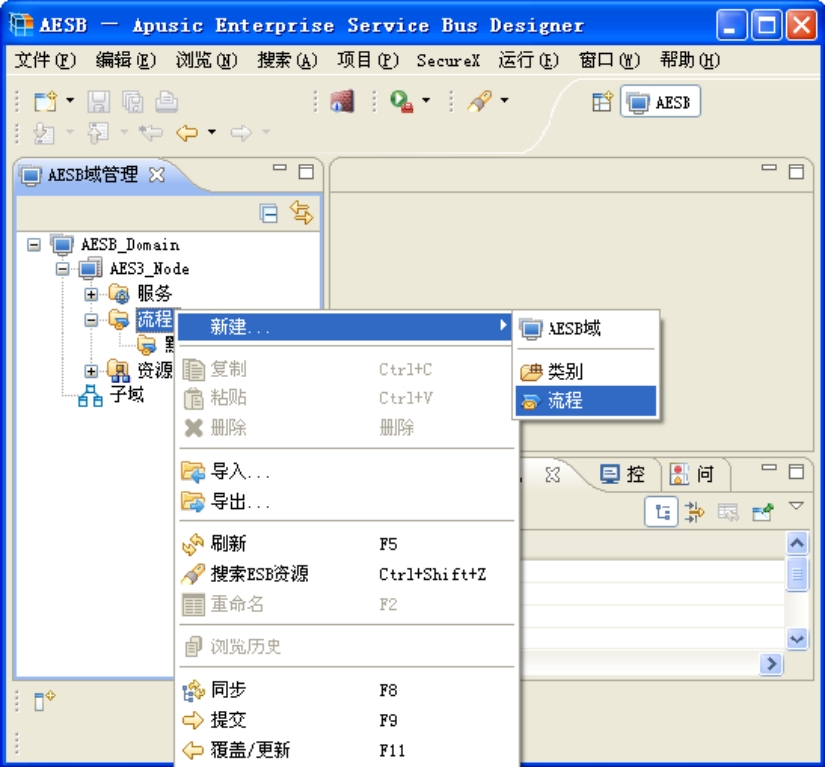The width and height of the screenshot is (825, 767).
Task: Open the bottom panel view menu triangle
Action: (x=797, y=506)
